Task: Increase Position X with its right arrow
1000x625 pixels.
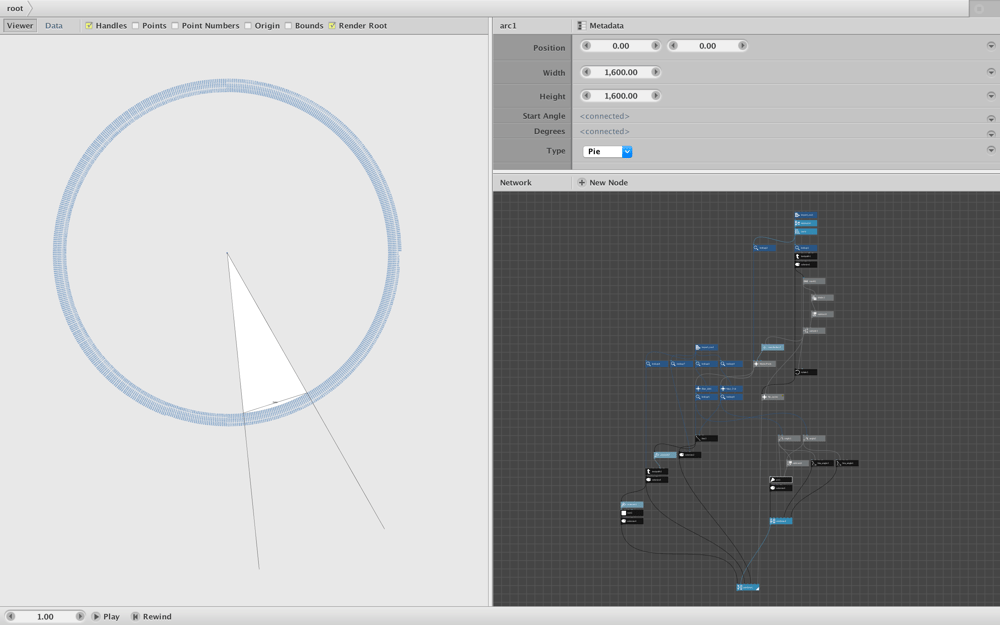Action: point(655,46)
